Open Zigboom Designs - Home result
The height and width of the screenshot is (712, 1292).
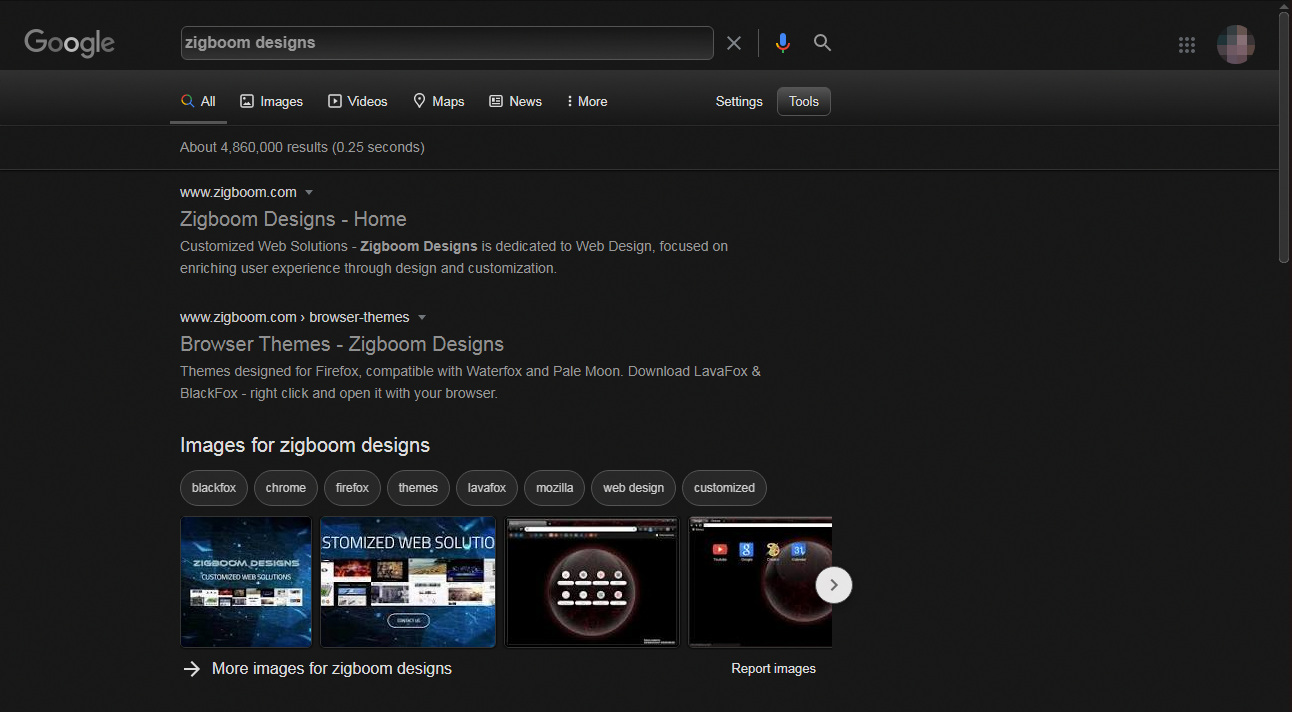pyautogui.click(x=293, y=219)
